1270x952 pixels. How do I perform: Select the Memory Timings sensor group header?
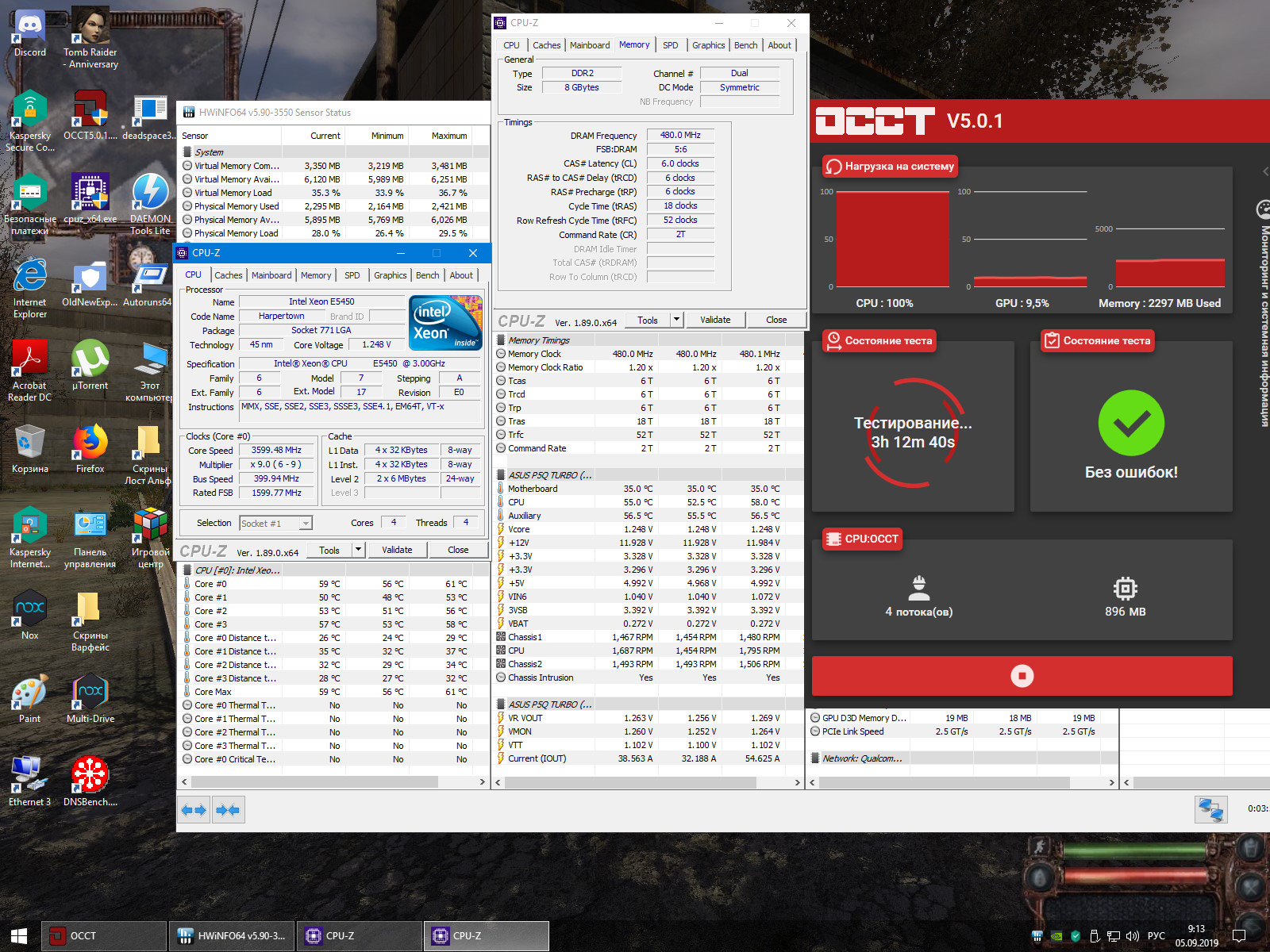point(649,340)
